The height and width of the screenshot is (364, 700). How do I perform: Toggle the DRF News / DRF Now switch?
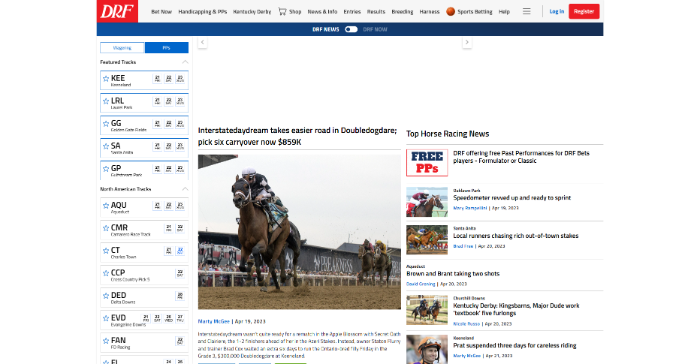click(x=351, y=29)
